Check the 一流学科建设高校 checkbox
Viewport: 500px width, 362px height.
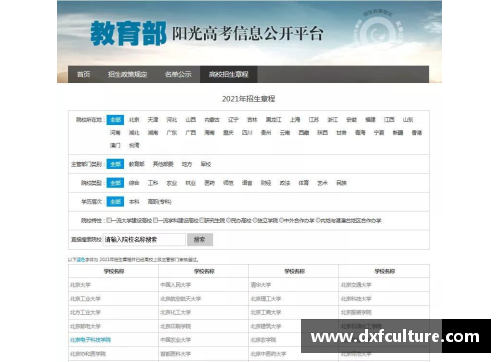pyautogui.click(x=156, y=220)
